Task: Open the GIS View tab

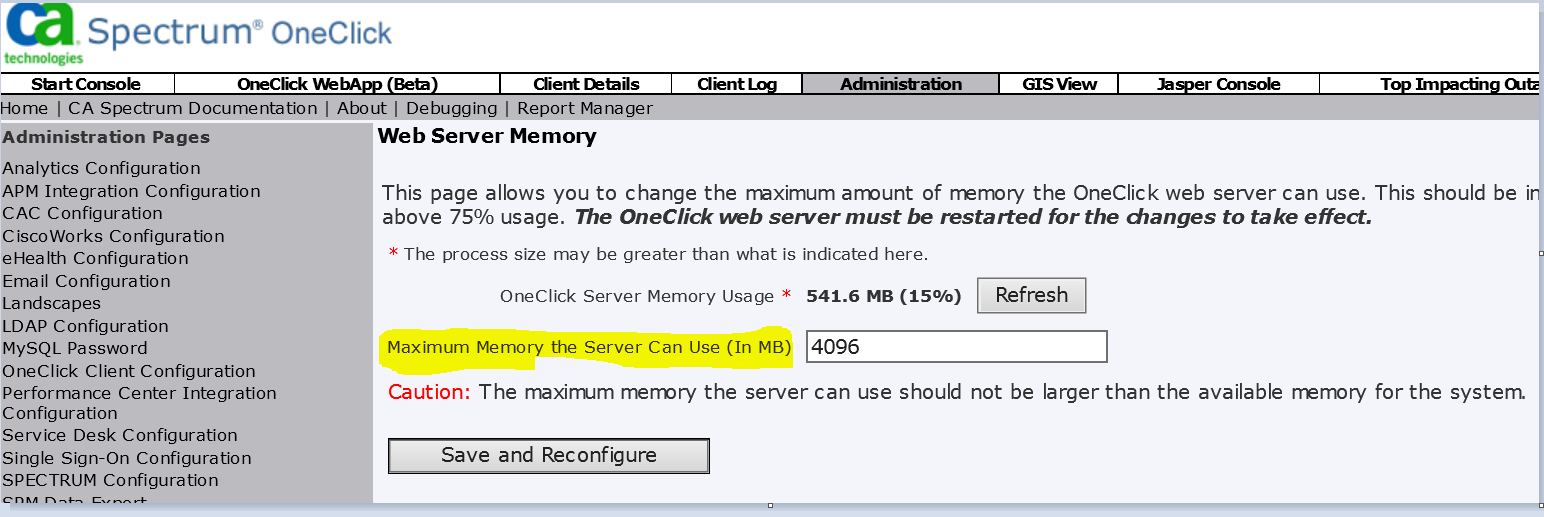Action: pos(1059,84)
